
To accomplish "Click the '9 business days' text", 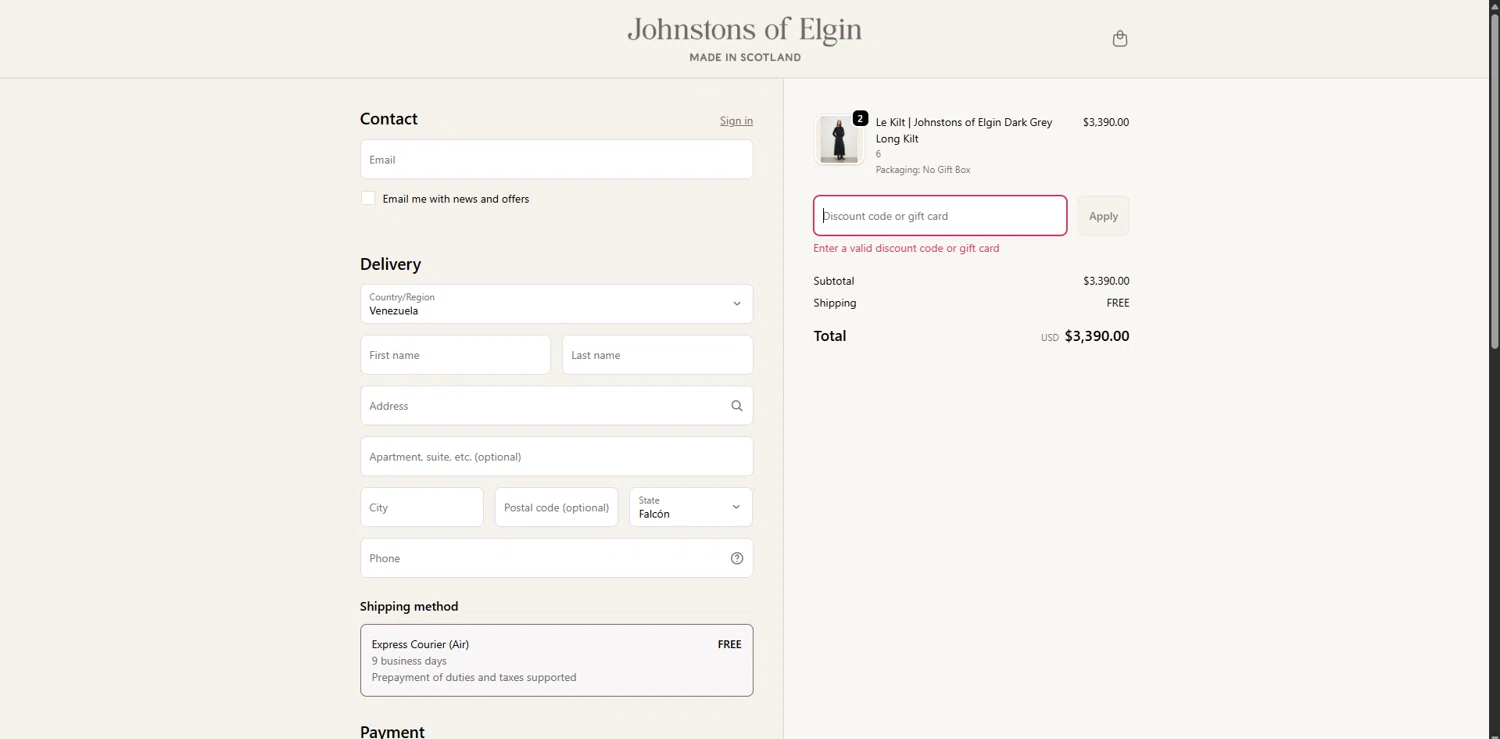I will coord(409,661).
